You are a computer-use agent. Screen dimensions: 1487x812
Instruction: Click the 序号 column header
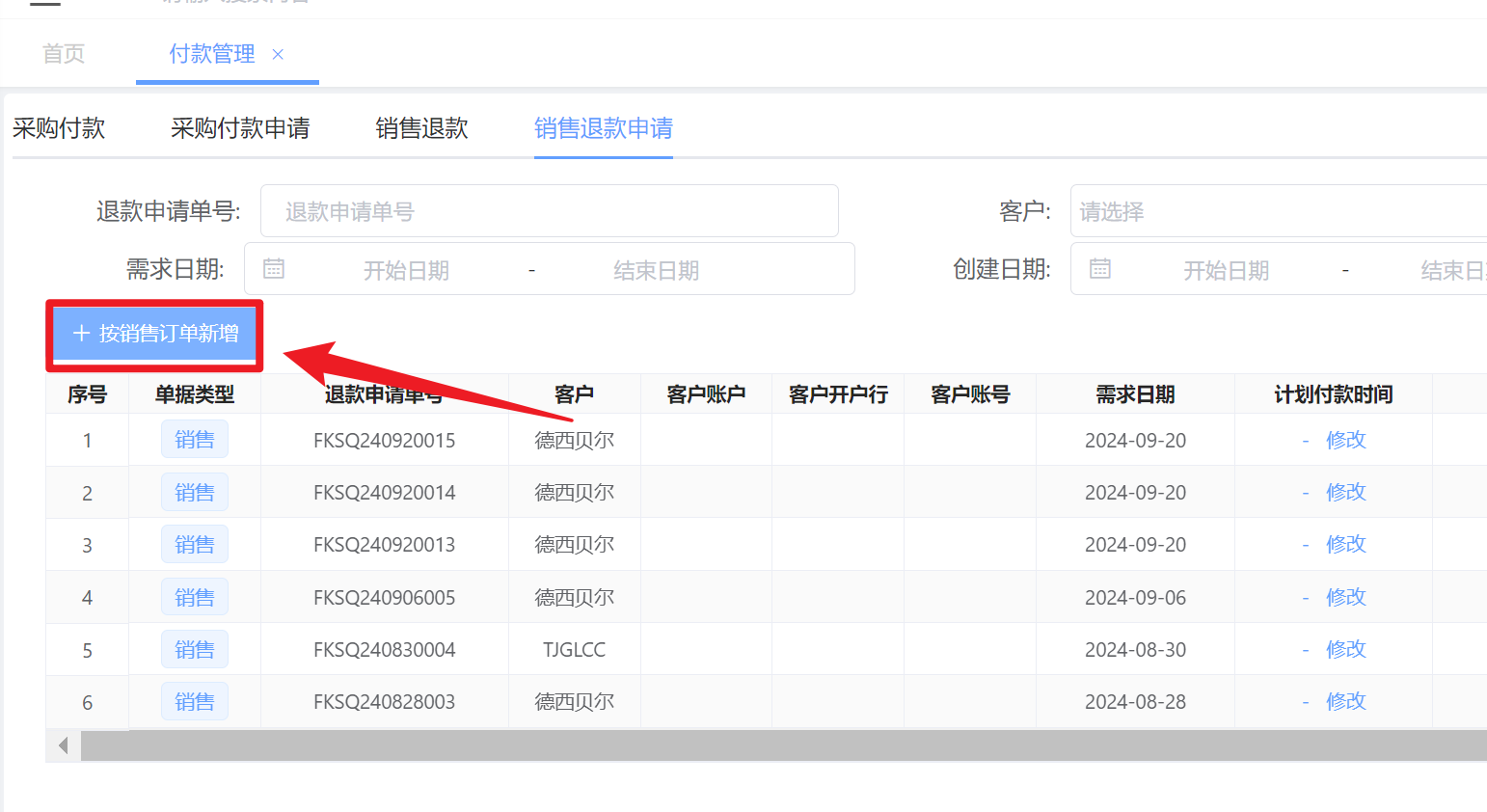click(87, 394)
